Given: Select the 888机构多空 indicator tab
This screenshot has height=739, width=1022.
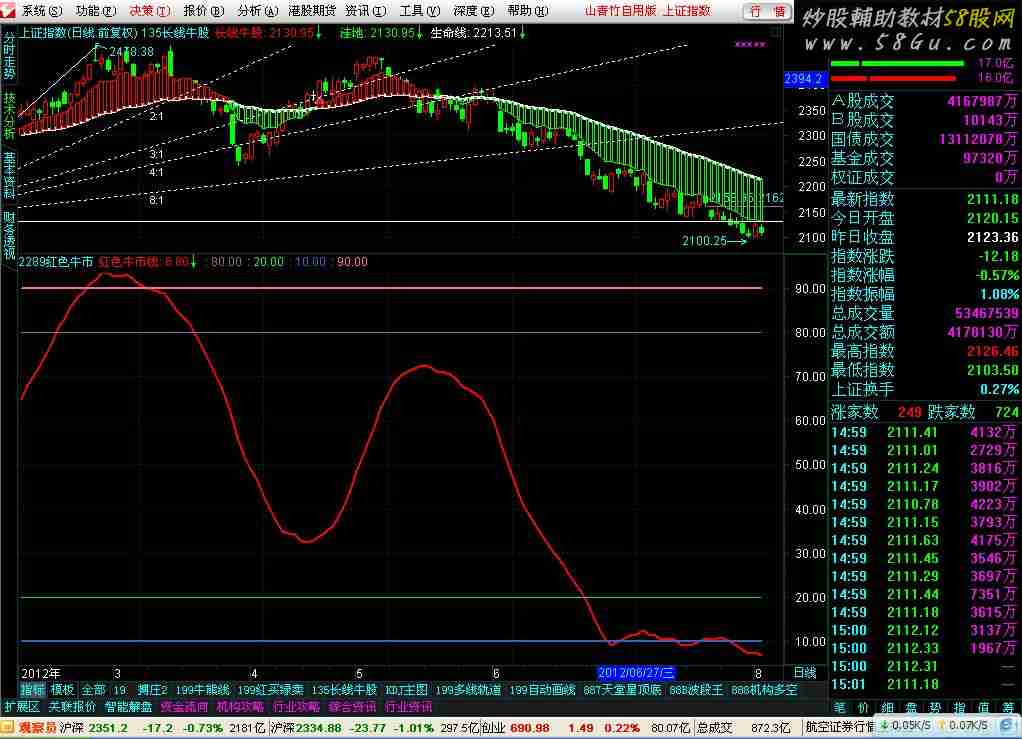Looking at the screenshot, I should pyautogui.click(x=764, y=690).
